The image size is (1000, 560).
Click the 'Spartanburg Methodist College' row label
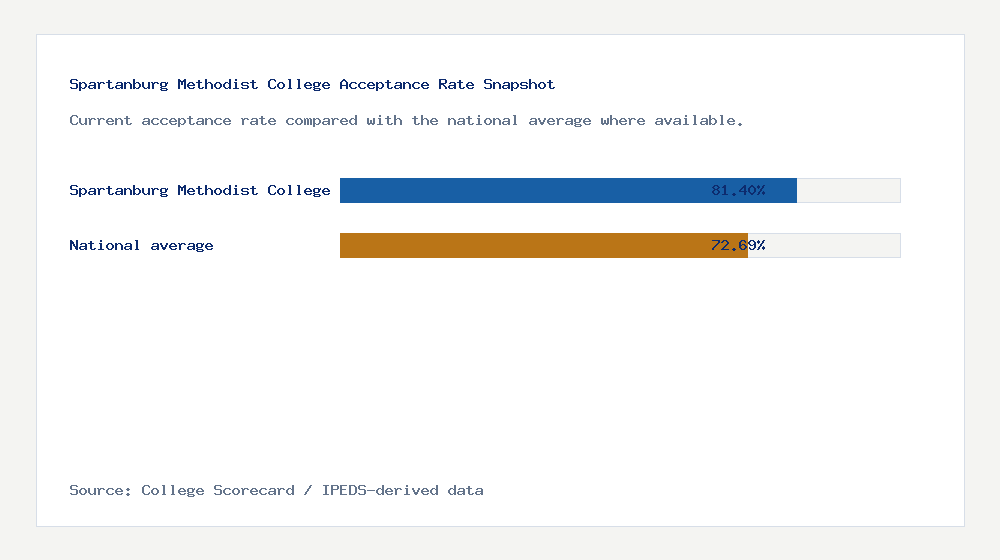[x=200, y=191]
